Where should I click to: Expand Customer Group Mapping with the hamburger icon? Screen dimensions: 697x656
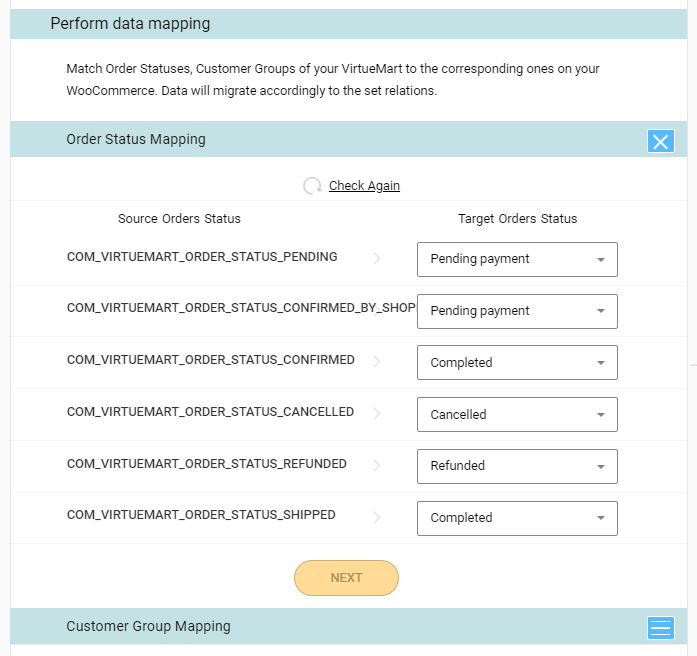coord(661,628)
